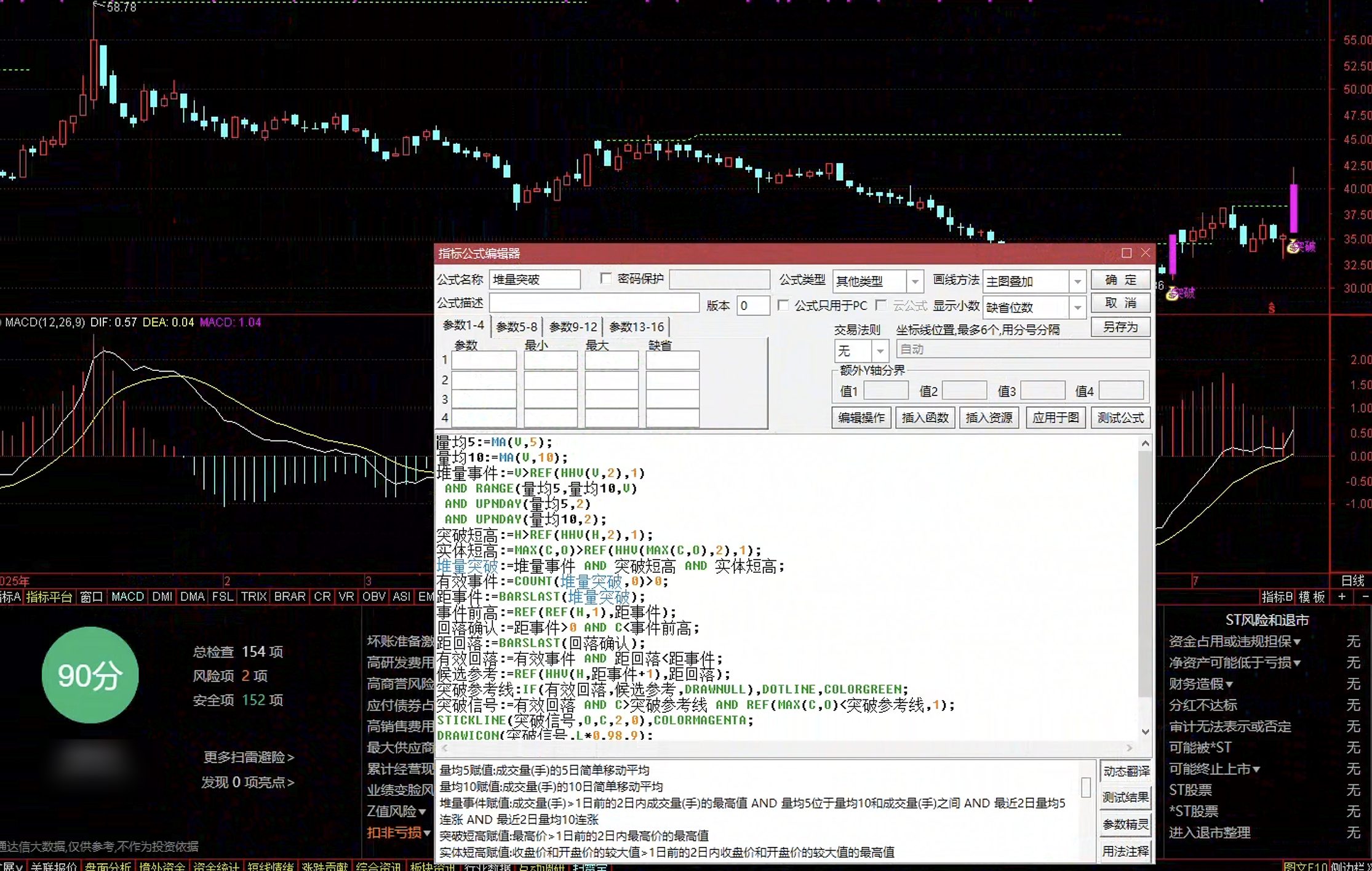Open the 发现 0 项亮点 link
The width and height of the screenshot is (1372, 871).
(x=247, y=782)
